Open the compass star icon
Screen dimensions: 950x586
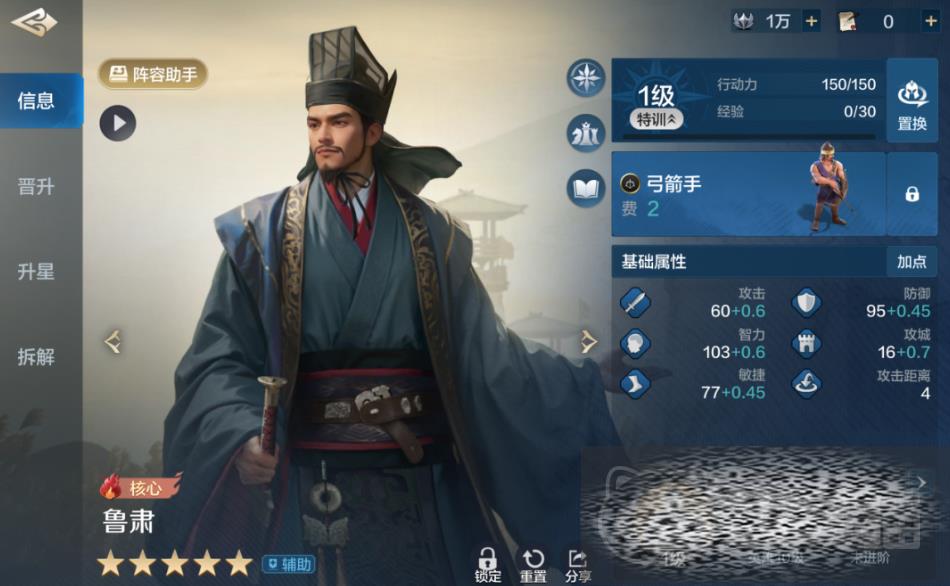(x=585, y=78)
